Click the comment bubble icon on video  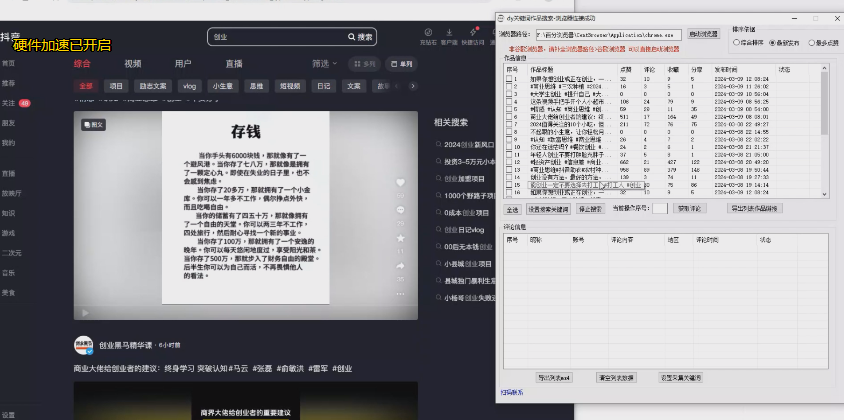pyautogui.click(x=401, y=211)
